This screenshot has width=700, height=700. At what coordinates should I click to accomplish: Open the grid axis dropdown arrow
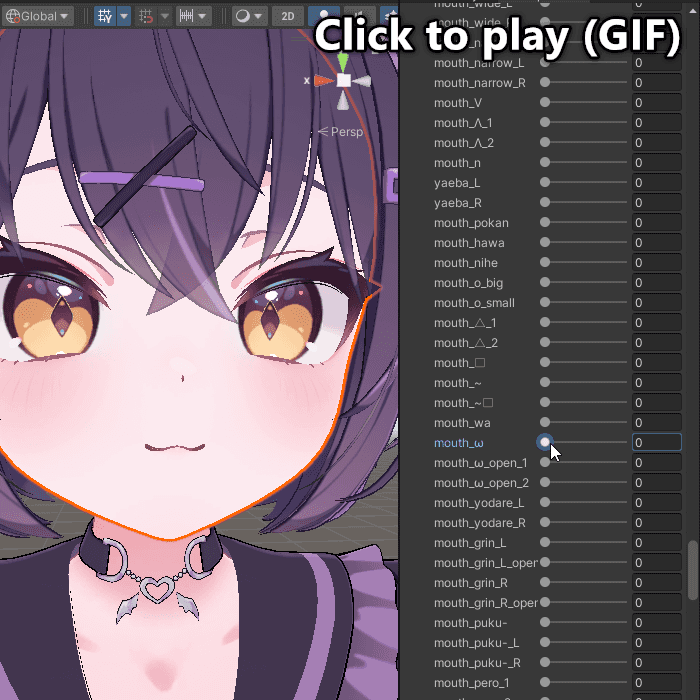[x=124, y=16]
